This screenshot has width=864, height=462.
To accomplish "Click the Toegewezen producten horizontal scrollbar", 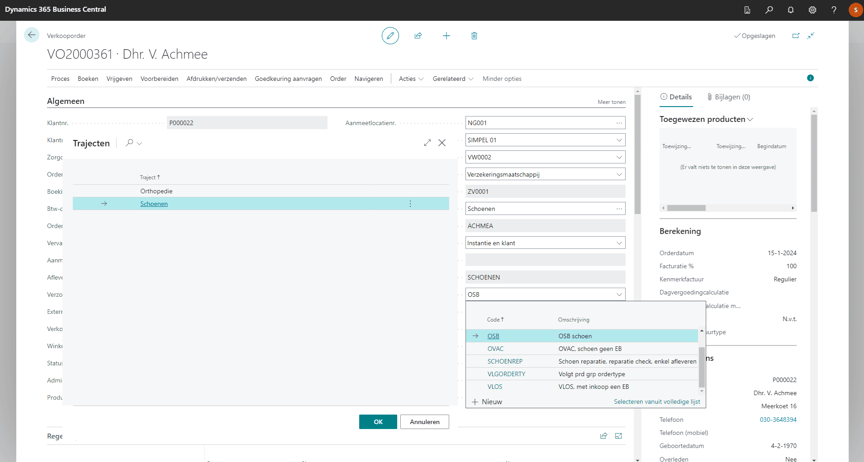I will [x=687, y=208].
